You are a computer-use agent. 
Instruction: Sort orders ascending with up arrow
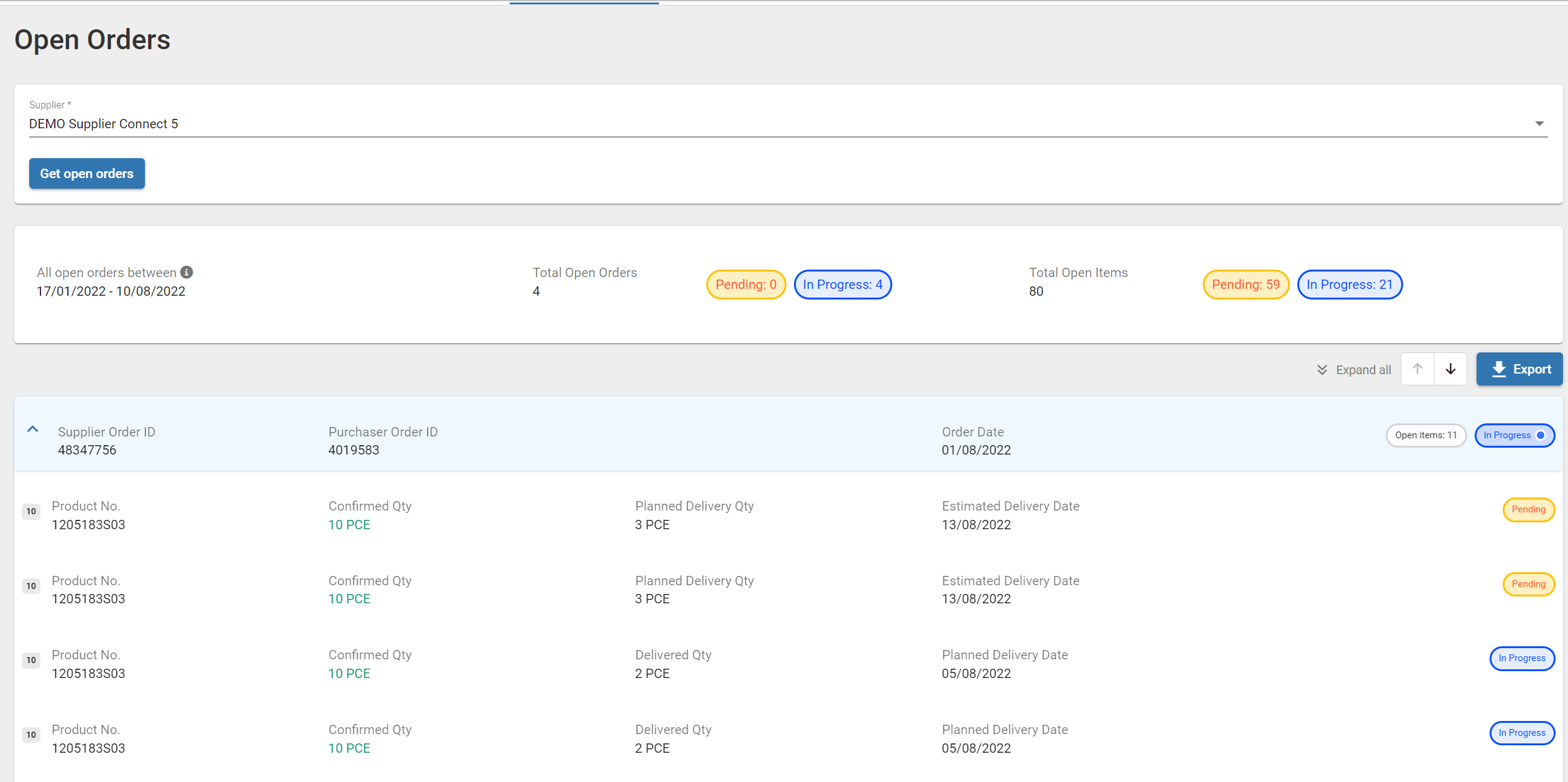pos(1417,369)
